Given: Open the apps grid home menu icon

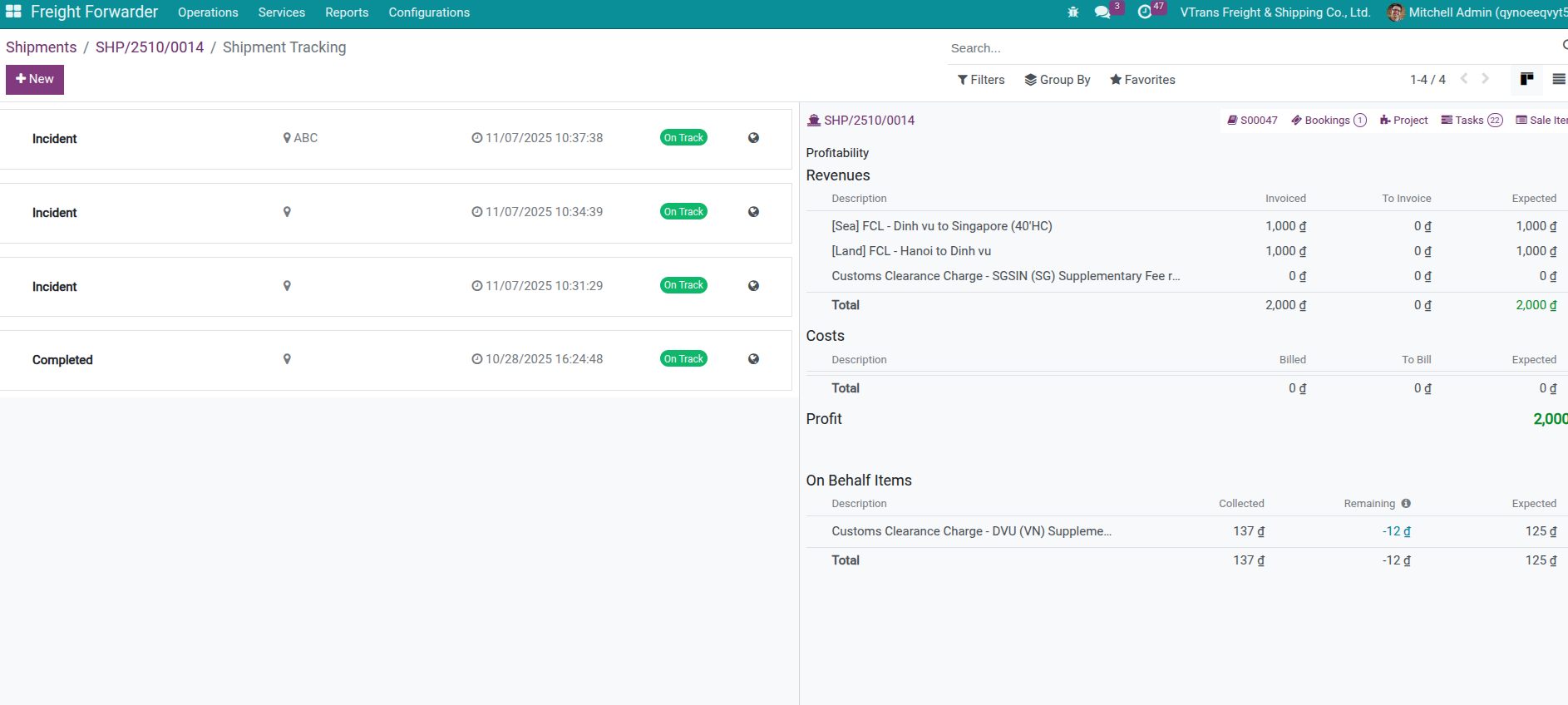Looking at the screenshot, I should click(13, 12).
